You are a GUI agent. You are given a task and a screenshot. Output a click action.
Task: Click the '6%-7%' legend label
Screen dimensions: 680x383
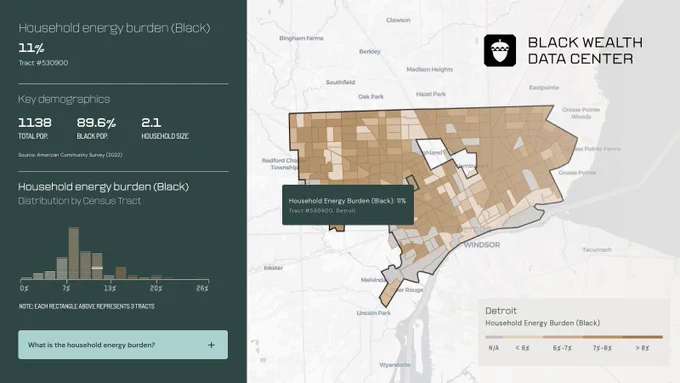(562, 348)
